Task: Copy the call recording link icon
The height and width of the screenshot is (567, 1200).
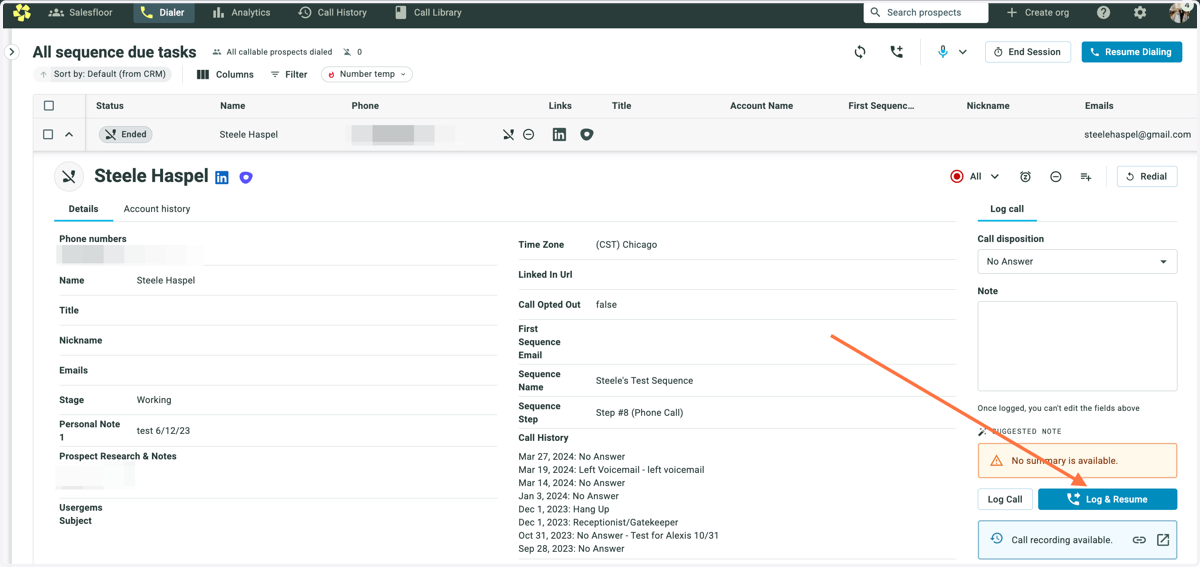Action: 1139,540
